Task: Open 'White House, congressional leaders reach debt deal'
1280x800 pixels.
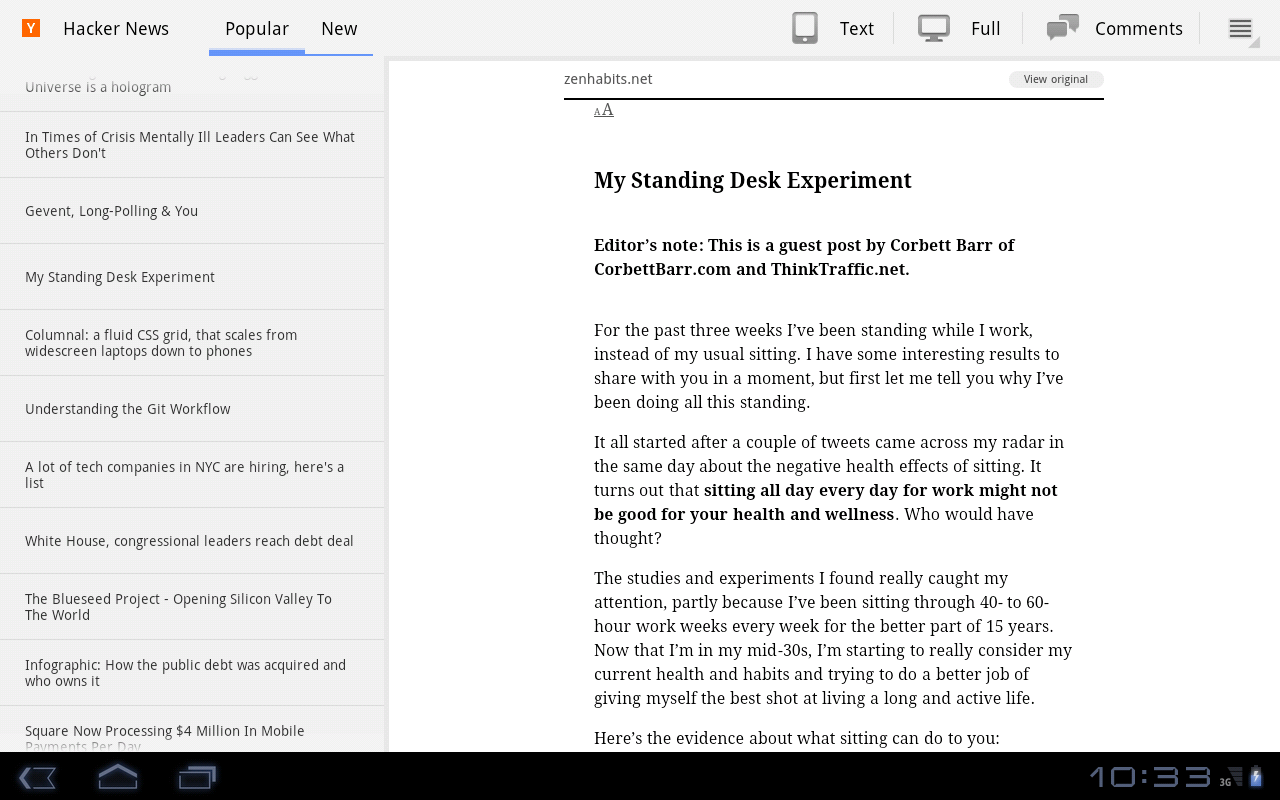Action: [192, 541]
